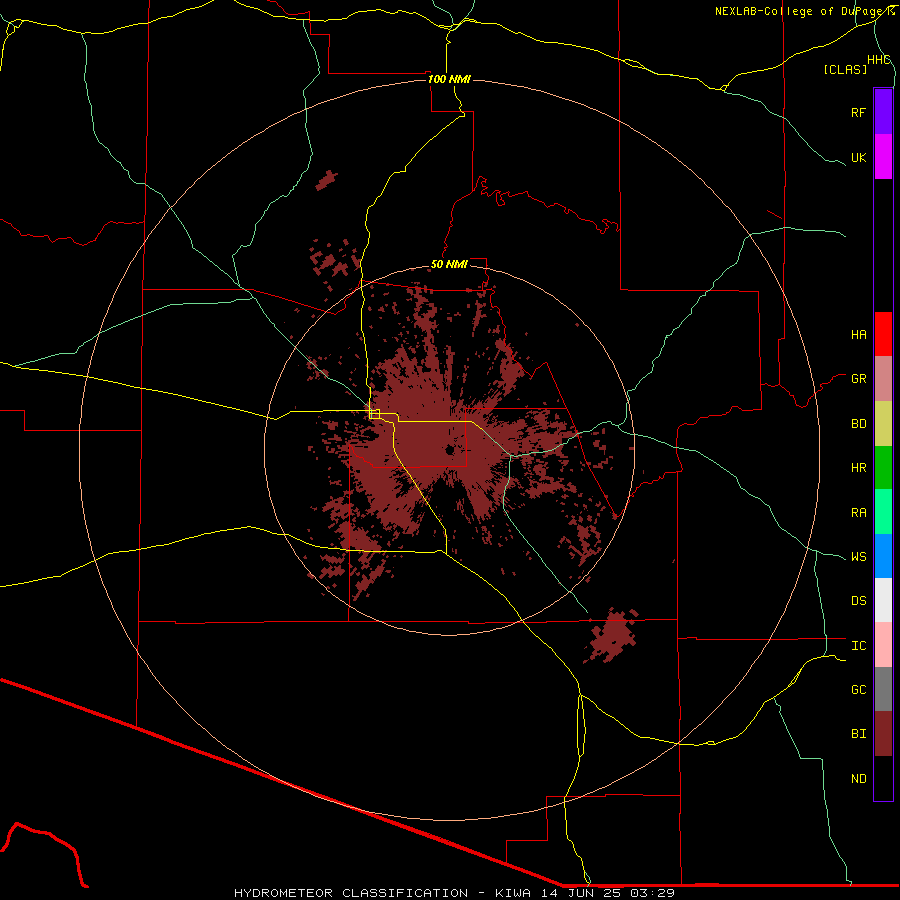Image resolution: width=900 pixels, height=900 pixels.
Task: Click the BI dark-red legend swatch
Action: point(883,734)
